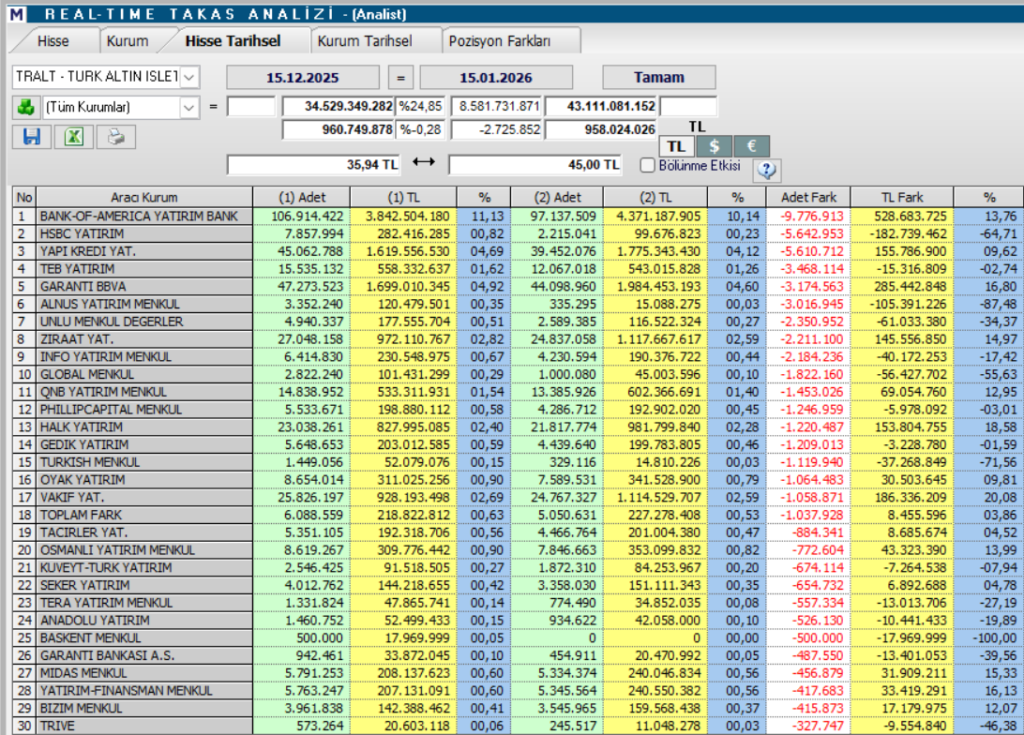Click the double-arrow price swap symbol
The height and width of the screenshot is (735, 1024).
click(x=424, y=161)
